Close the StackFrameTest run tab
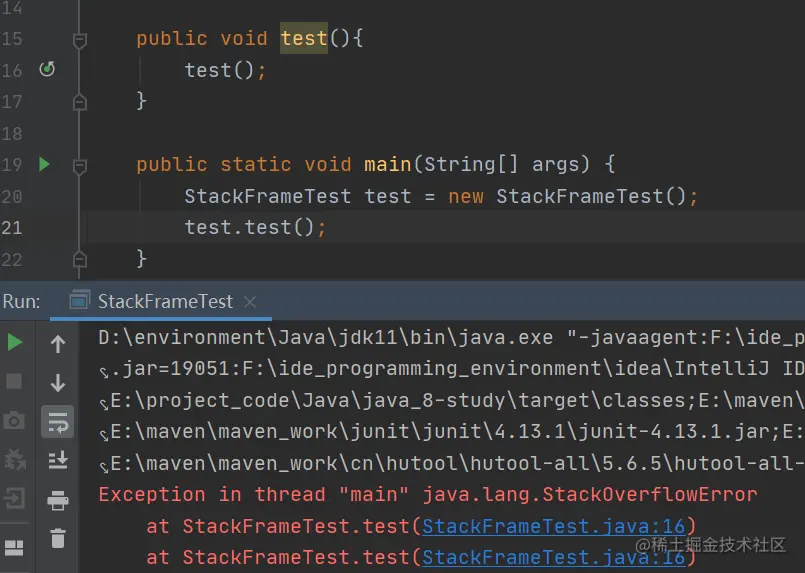Image resolution: width=805 pixels, height=573 pixels. pyautogui.click(x=250, y=302)
